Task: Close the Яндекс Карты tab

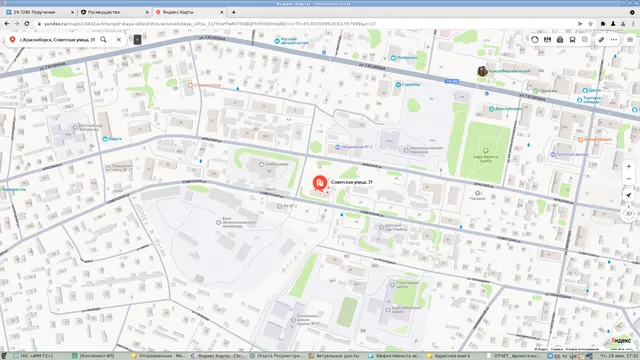Action: tap(222, 12)
